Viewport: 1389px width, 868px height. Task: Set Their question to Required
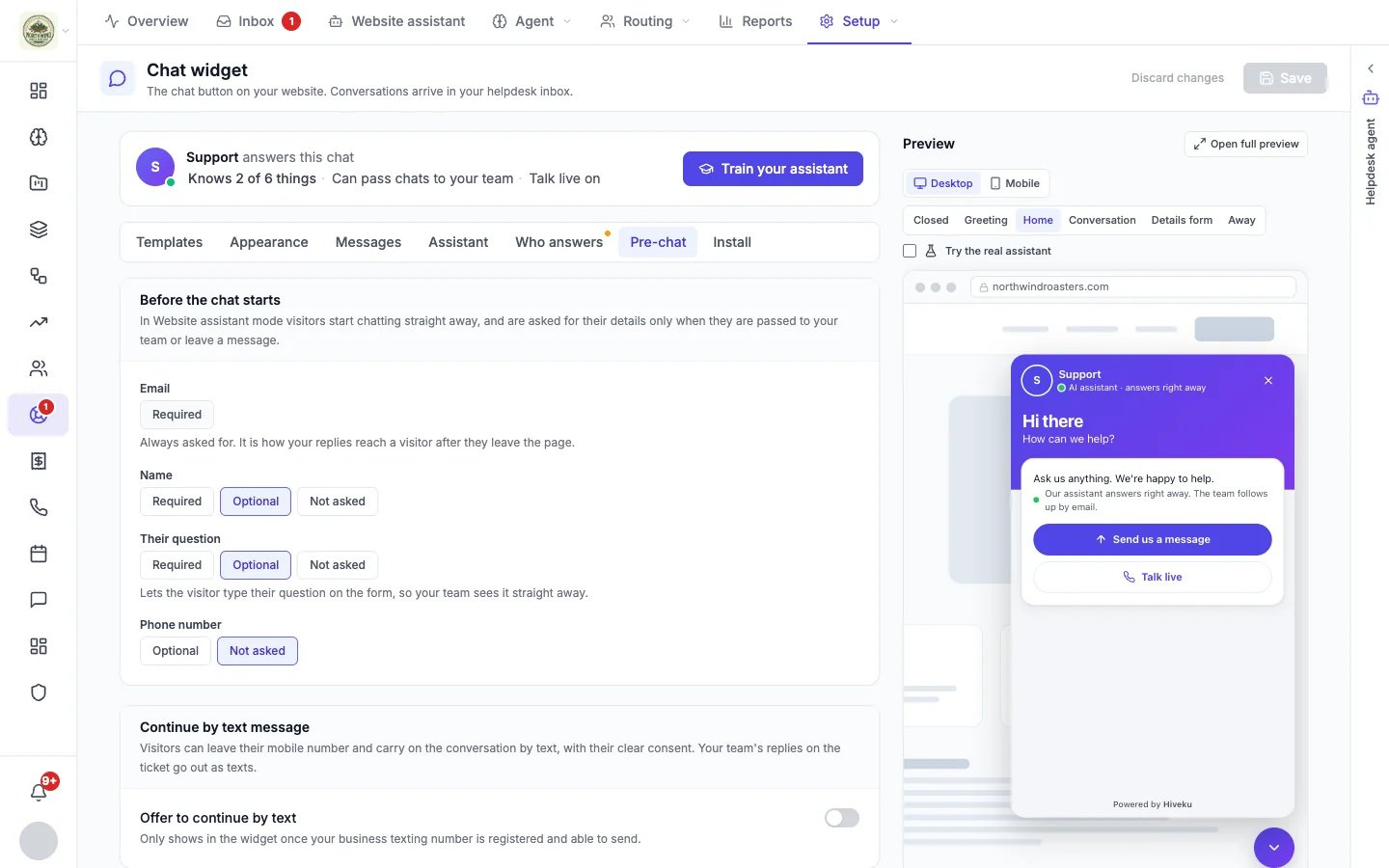tap(177, 565)
